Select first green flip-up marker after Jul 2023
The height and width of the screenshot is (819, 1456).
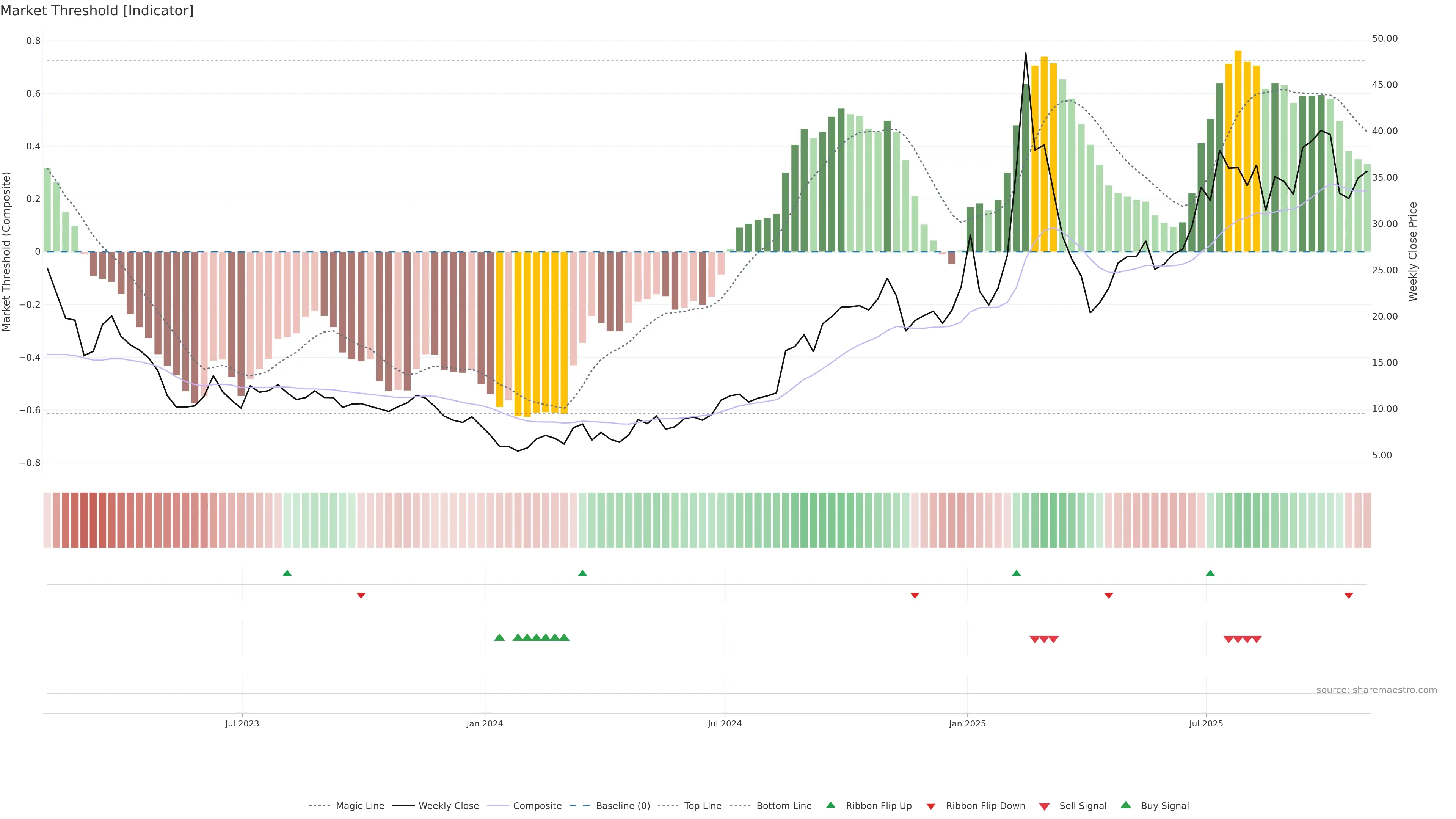point(287,573)
